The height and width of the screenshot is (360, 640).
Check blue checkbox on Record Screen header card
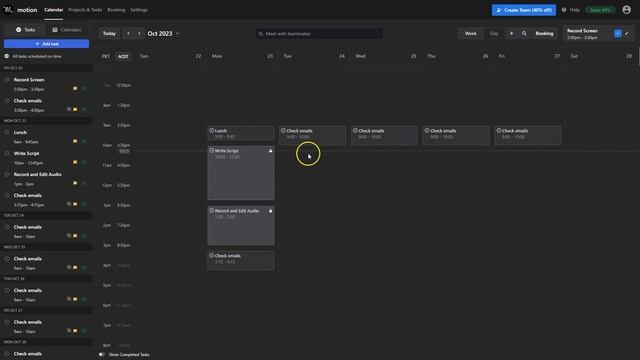618,33
